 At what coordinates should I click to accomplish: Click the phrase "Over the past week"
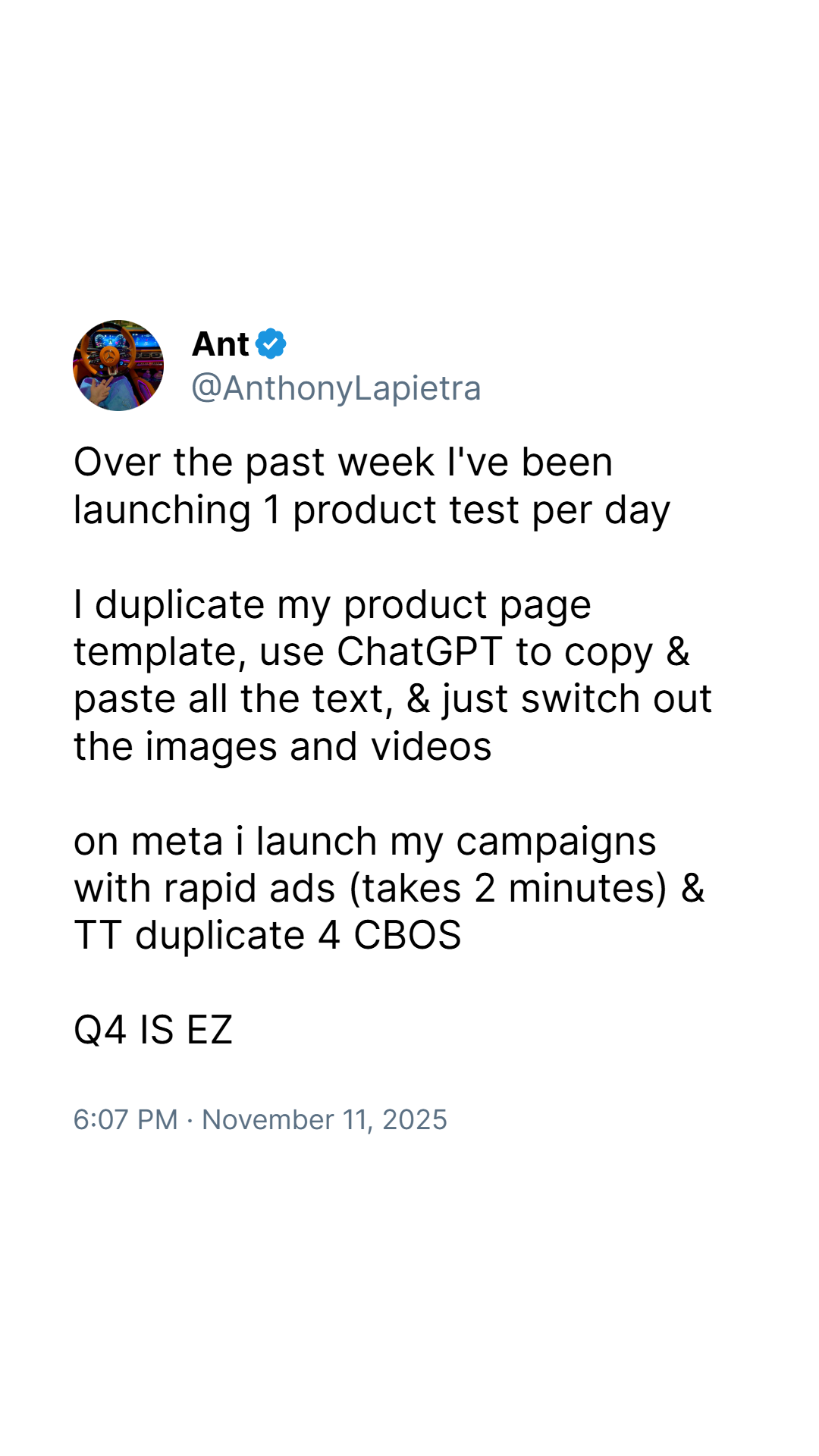[x=254, y=463]
